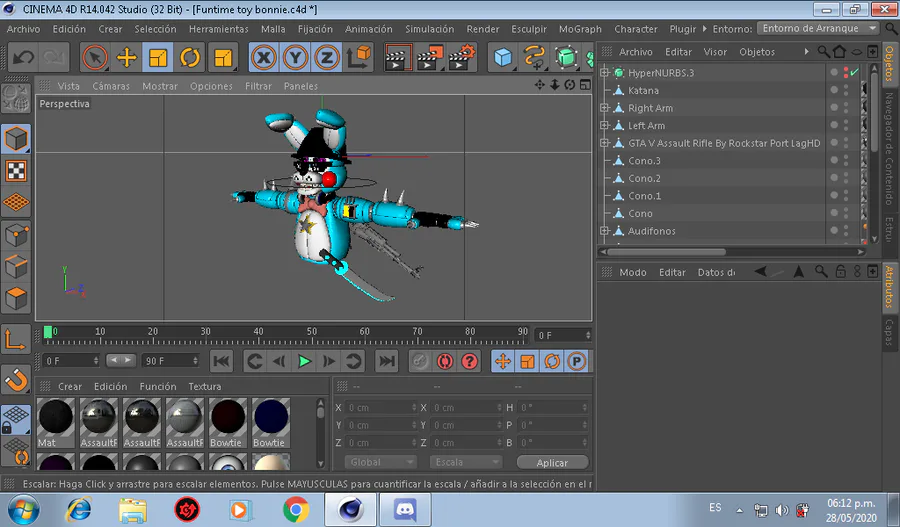Jump to start of animation
This screenshot has height=527, width=900.
[222, 361]
